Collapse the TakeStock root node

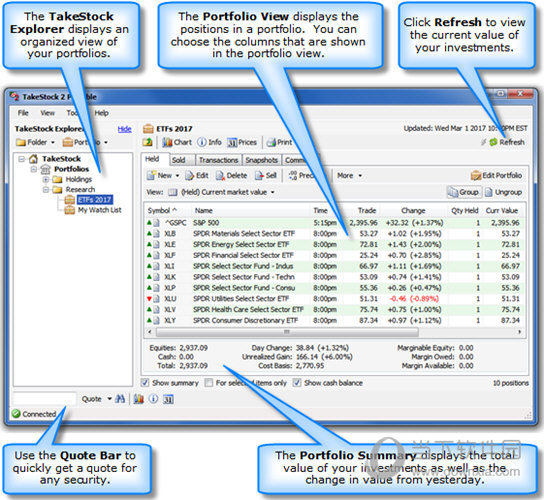click(22, 159)
